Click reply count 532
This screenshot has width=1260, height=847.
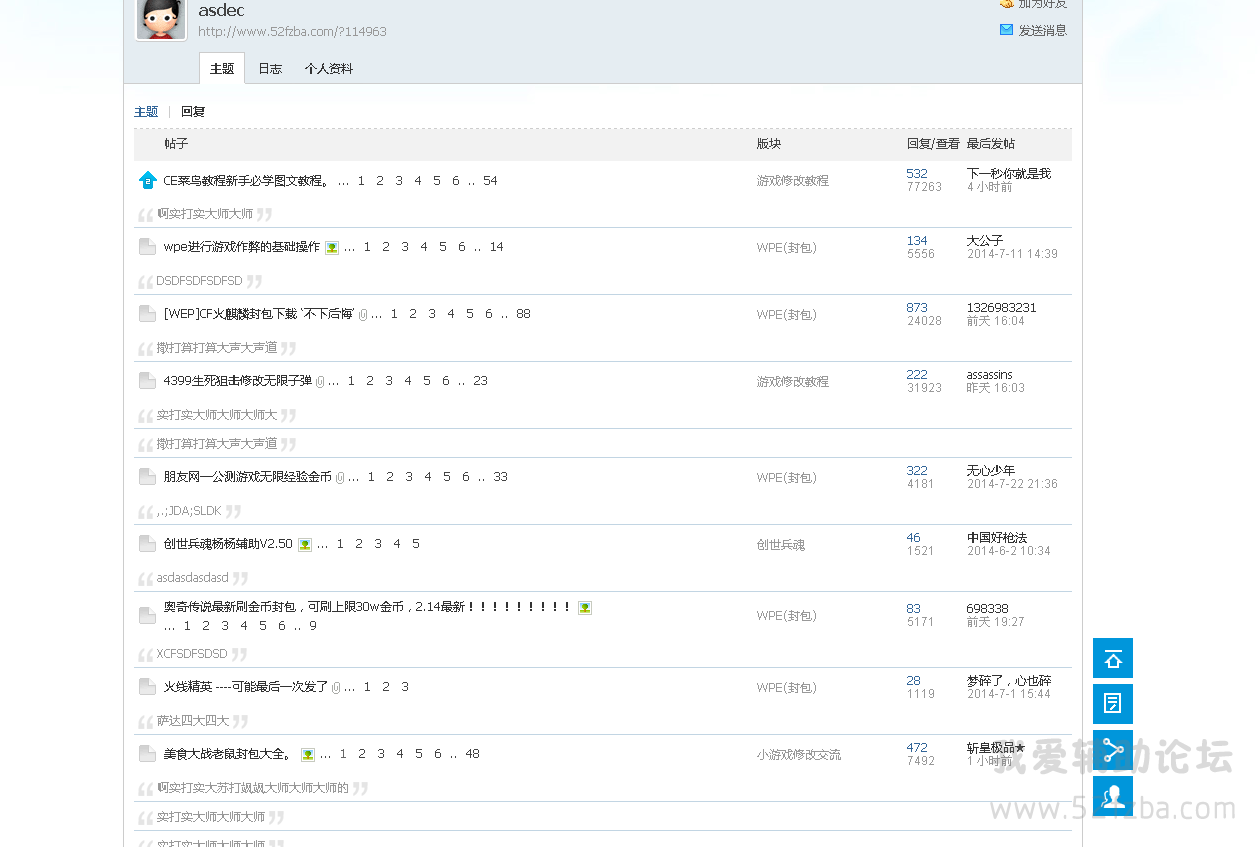pyautogui.click(x=917, y=174)
